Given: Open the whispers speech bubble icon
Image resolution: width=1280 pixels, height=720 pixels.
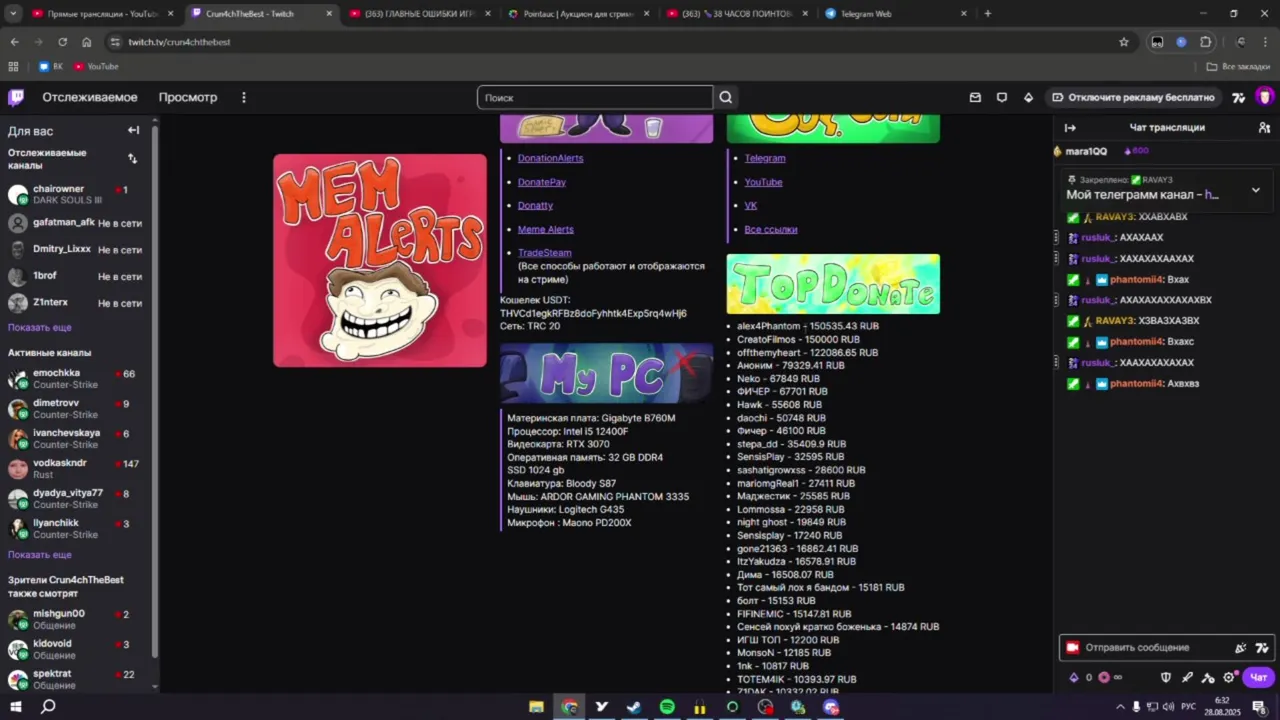Looking at the screenshot, I should pos(1002,97).
